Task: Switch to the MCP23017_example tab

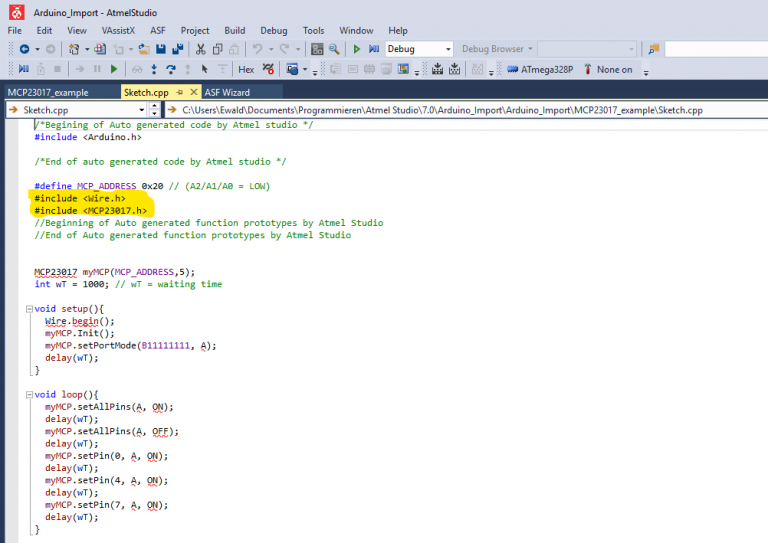Action: point(48,92)
